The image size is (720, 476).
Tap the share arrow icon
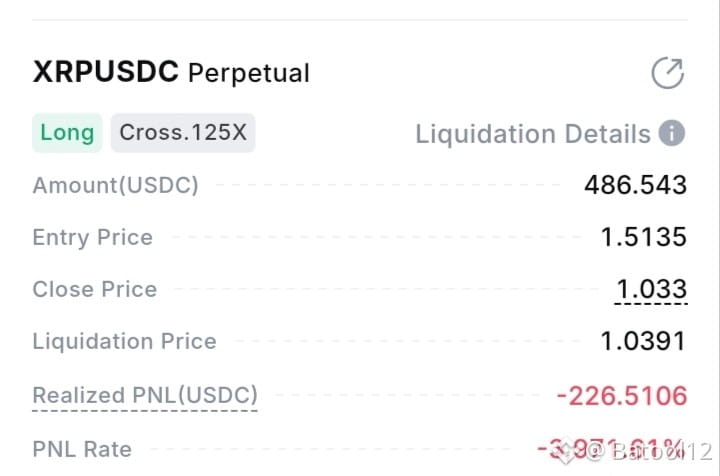tap(668, 73)
